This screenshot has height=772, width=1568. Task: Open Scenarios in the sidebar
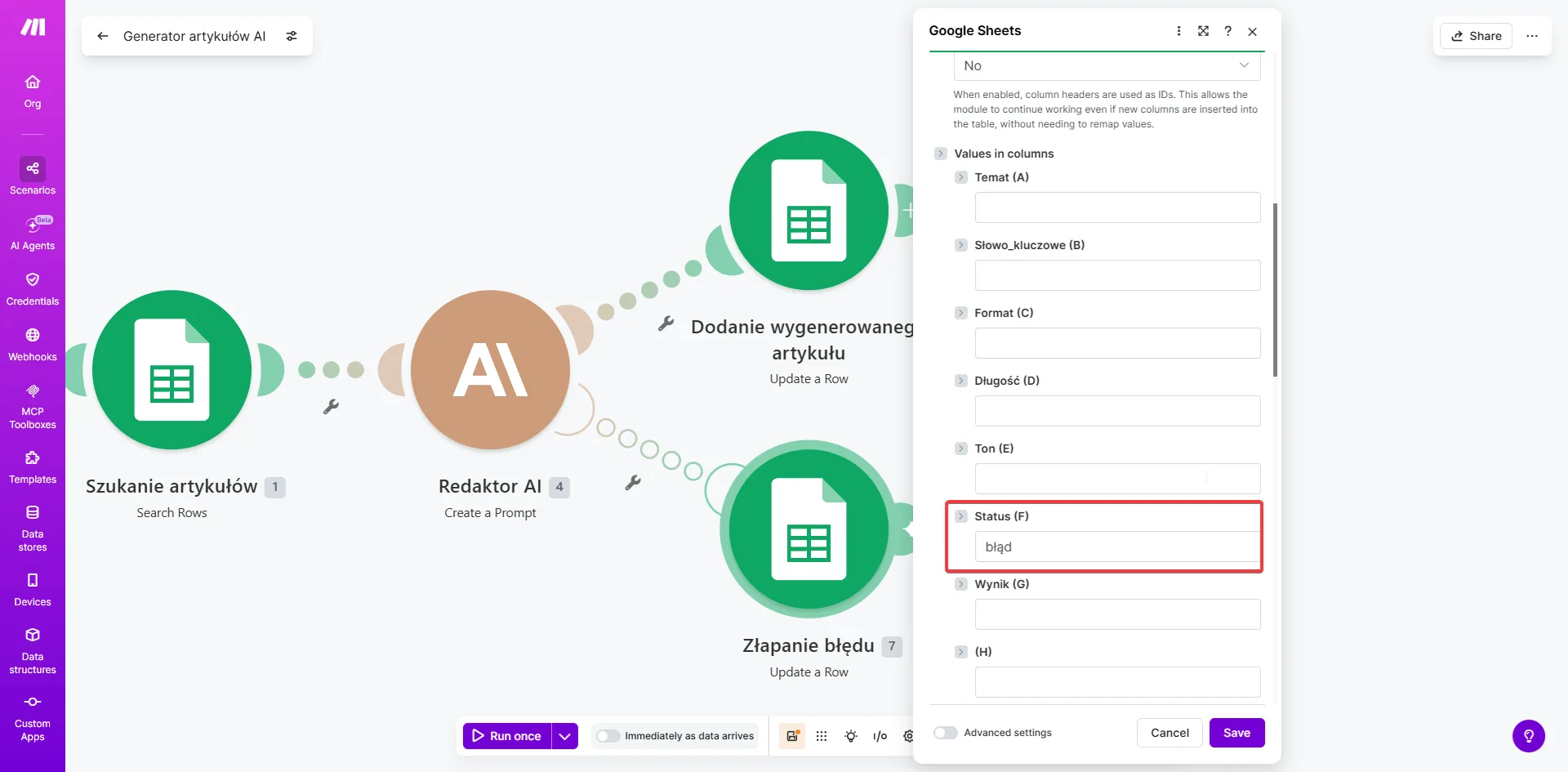point(33,176)
